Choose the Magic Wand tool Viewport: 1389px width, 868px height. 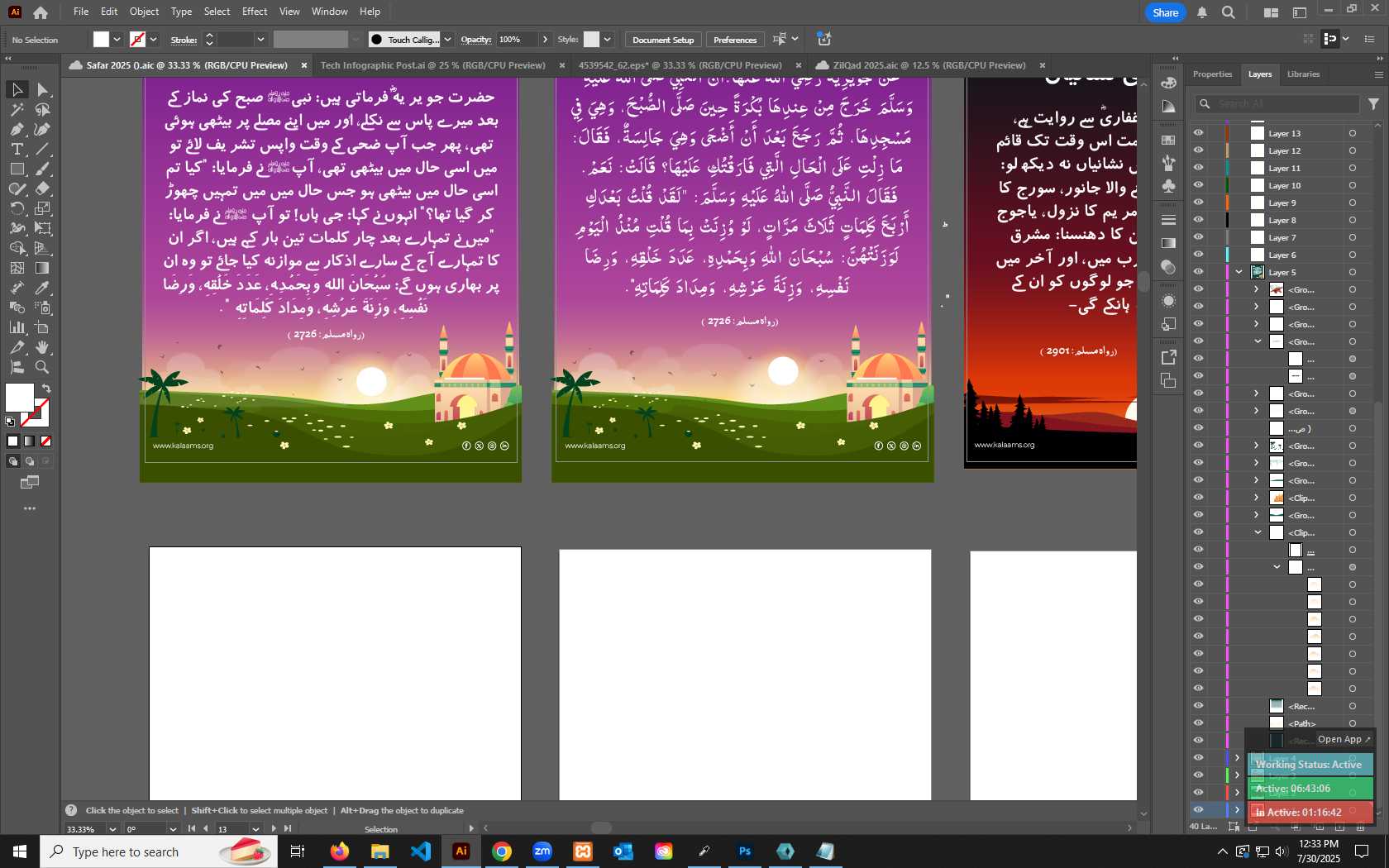[17, 109]
